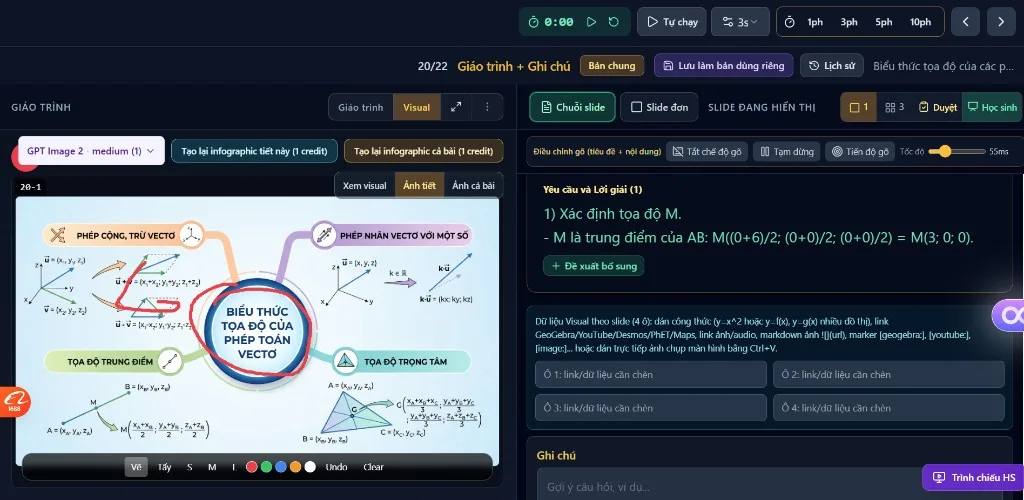This screenshot has height=500, width=1024.
Task: Select the Vẽ draw tool
Action: (x=136, y=467)
